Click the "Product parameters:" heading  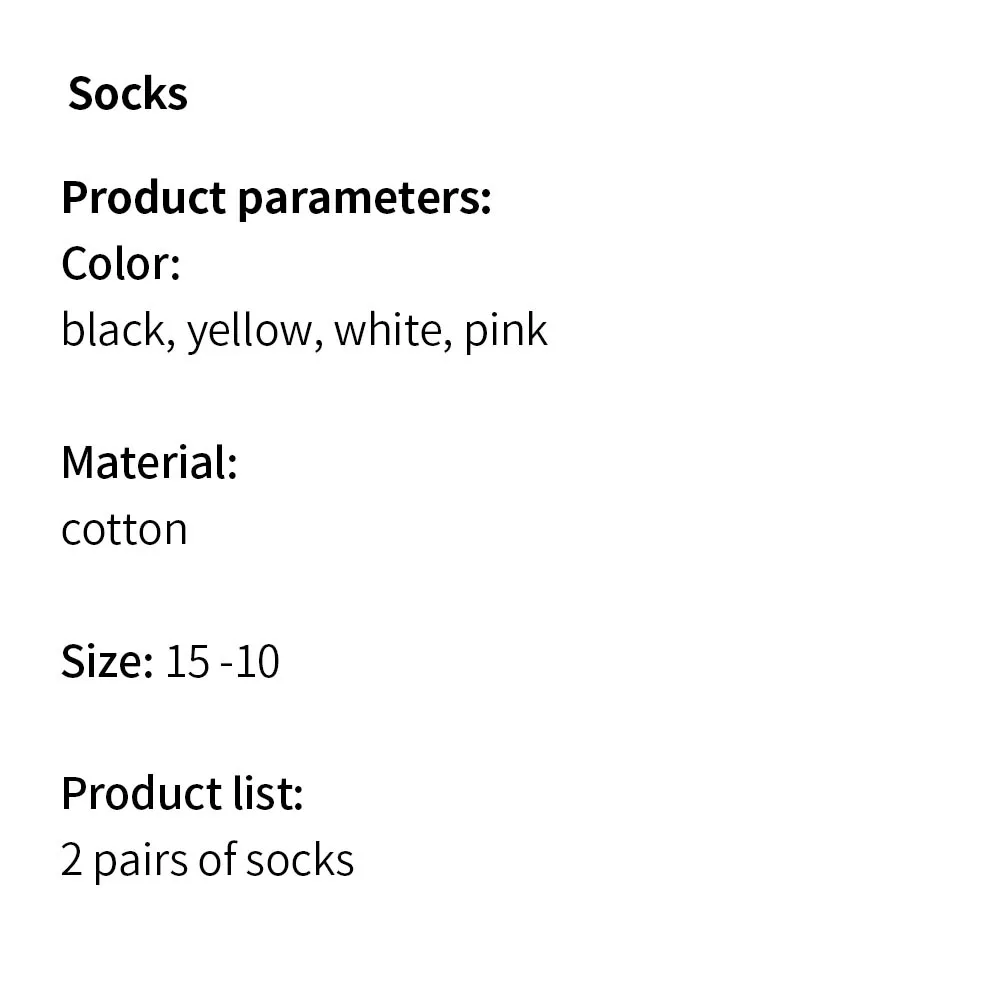click(276, 198)
